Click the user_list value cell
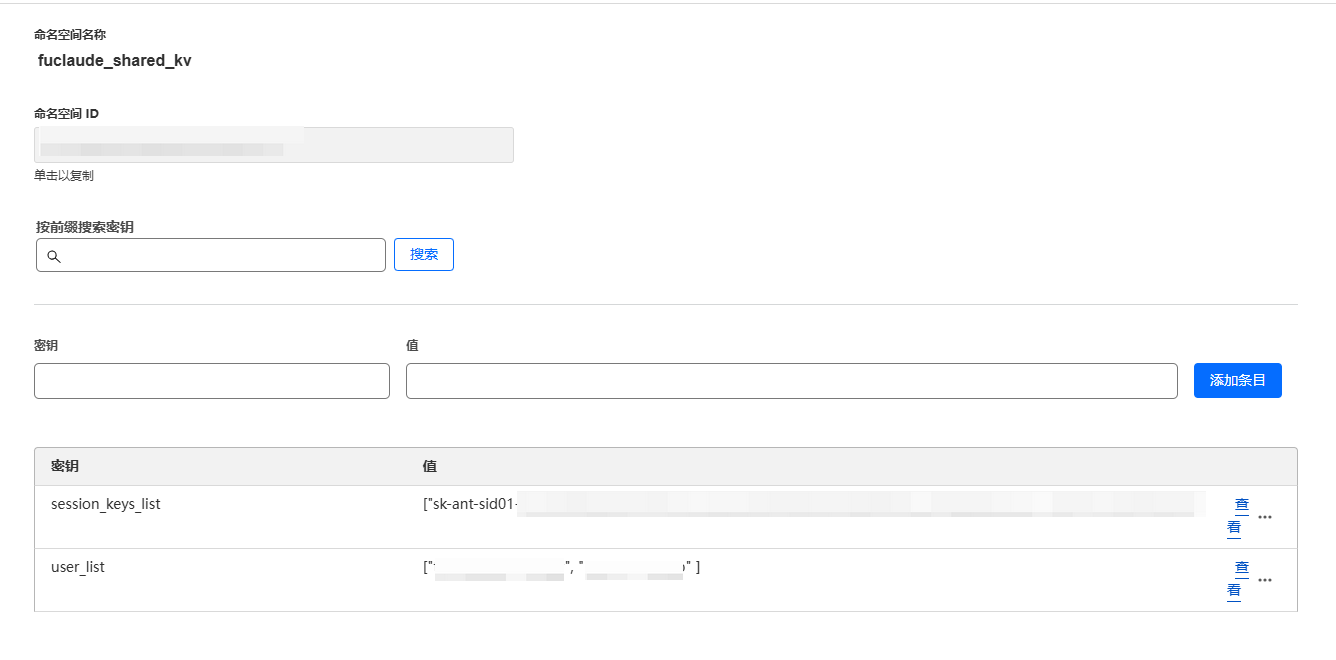Image resolution: width=1336 pixels, height=660 pixels. (x=561, y=568)
